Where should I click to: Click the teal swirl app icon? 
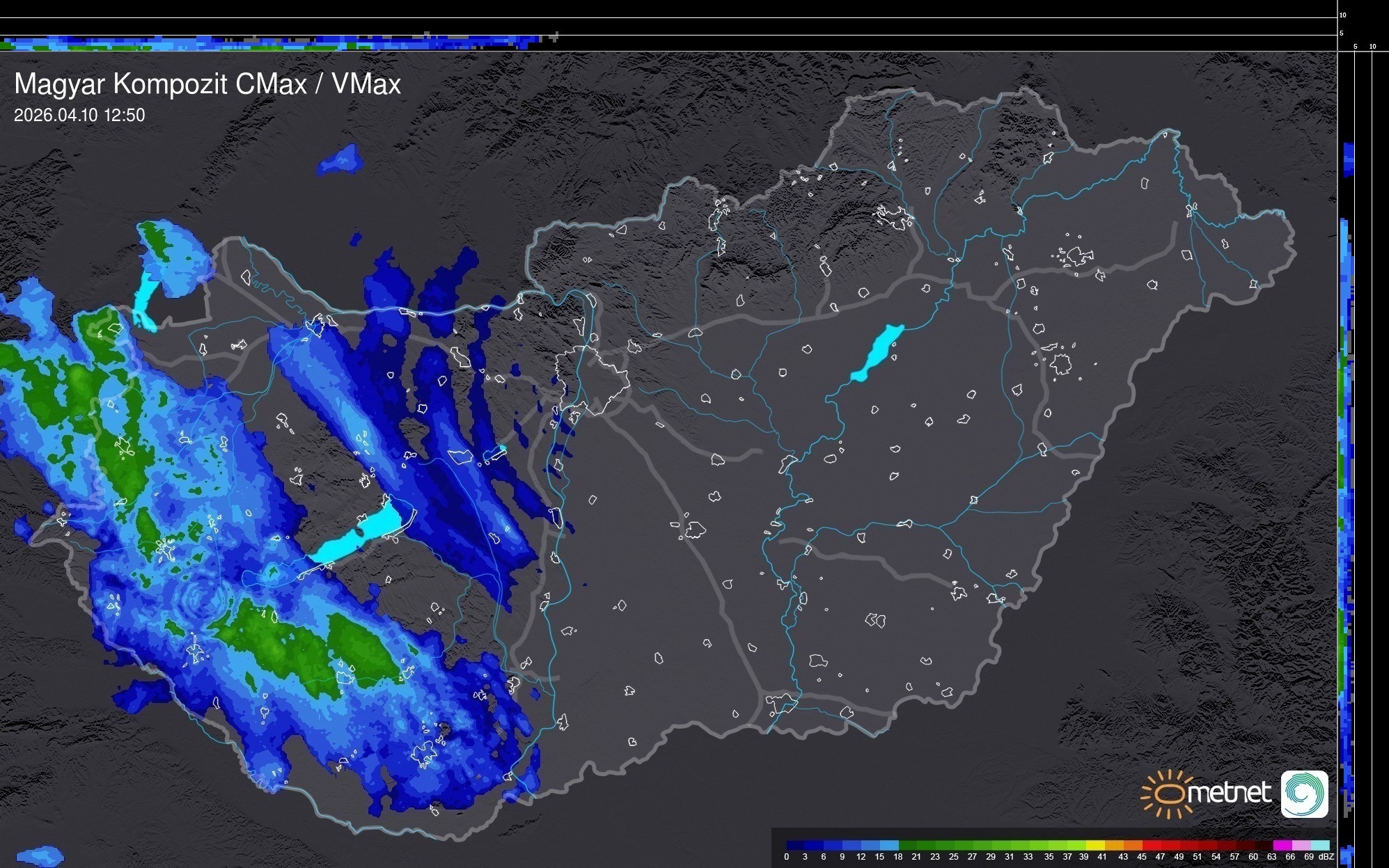click(1304, 794)
